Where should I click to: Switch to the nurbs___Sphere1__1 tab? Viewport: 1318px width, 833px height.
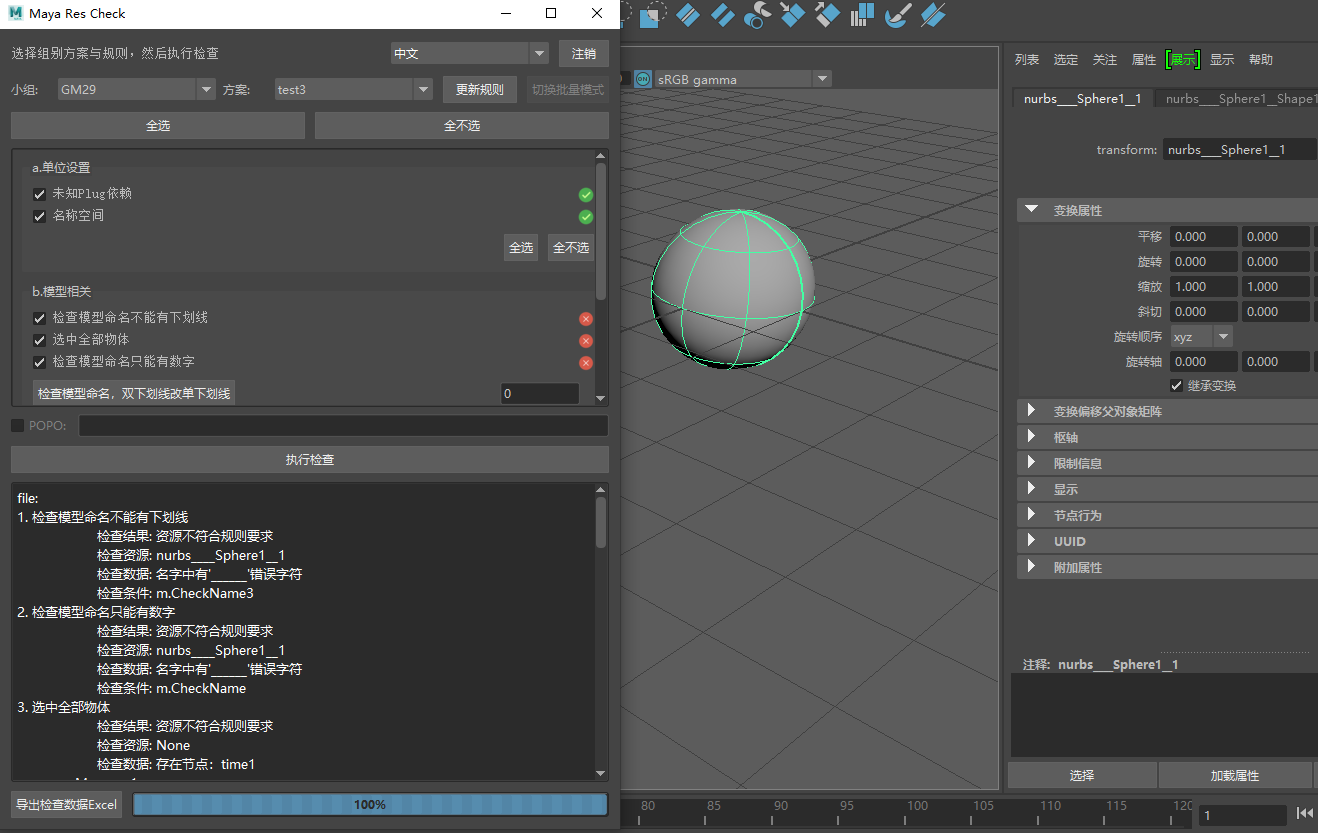point(1082,99)
